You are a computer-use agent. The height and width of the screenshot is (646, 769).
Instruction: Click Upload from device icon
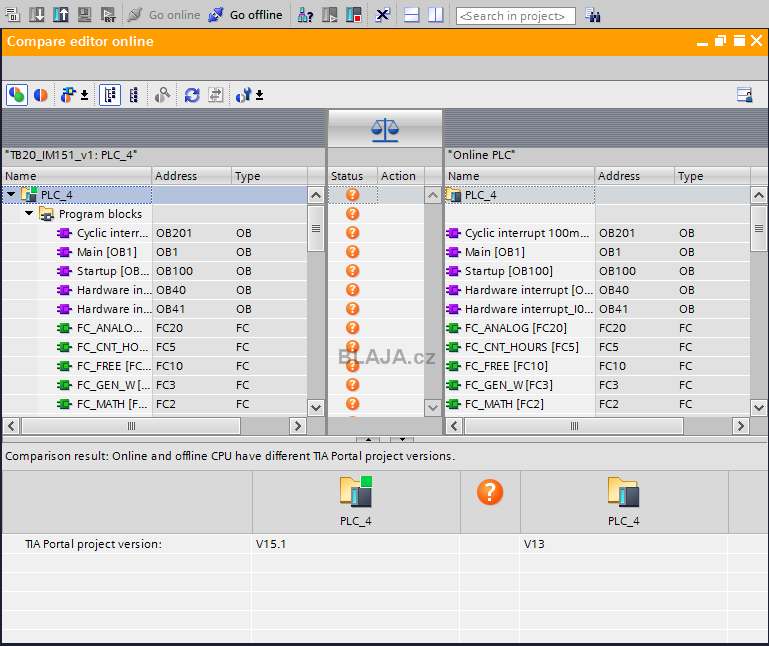(61, 15)
